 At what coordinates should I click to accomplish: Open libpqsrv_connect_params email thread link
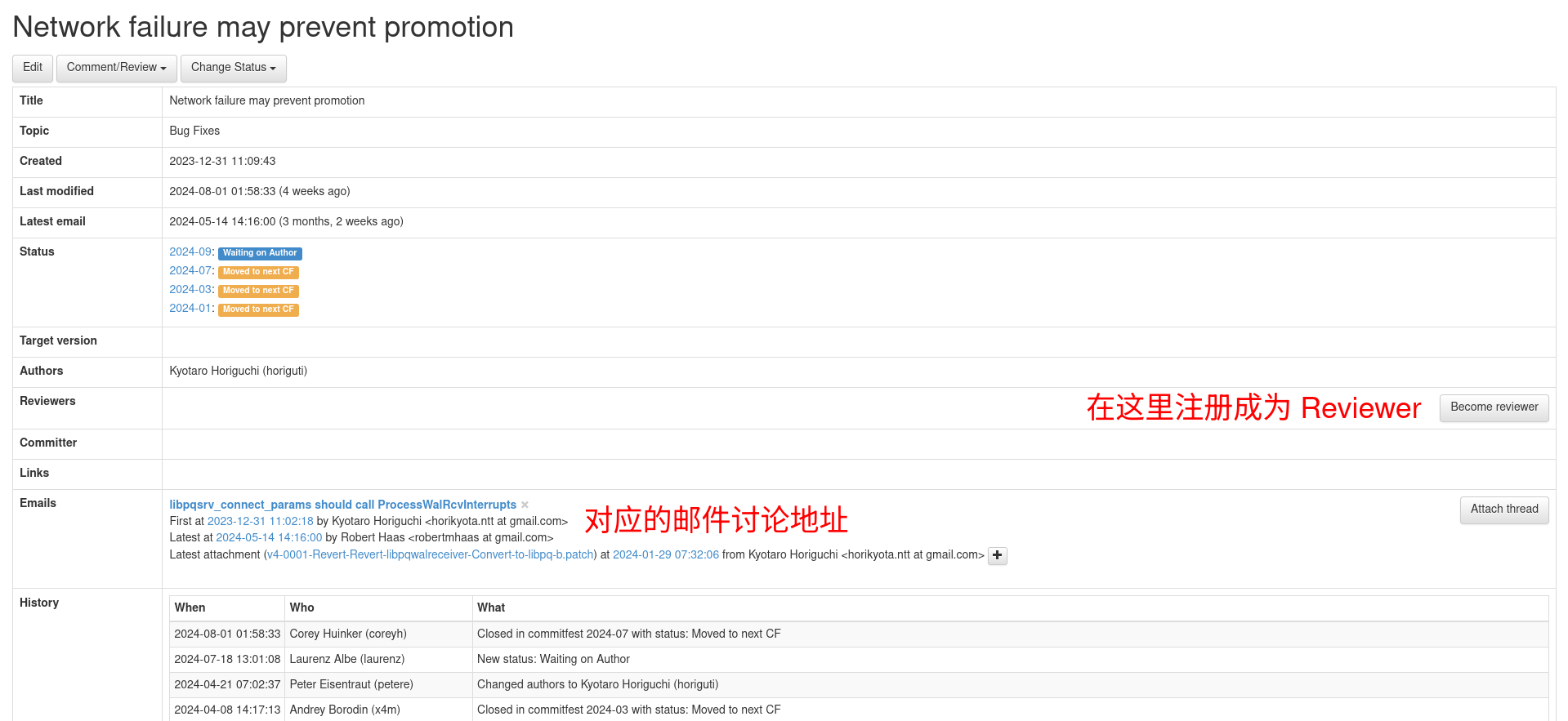(342, 505)
